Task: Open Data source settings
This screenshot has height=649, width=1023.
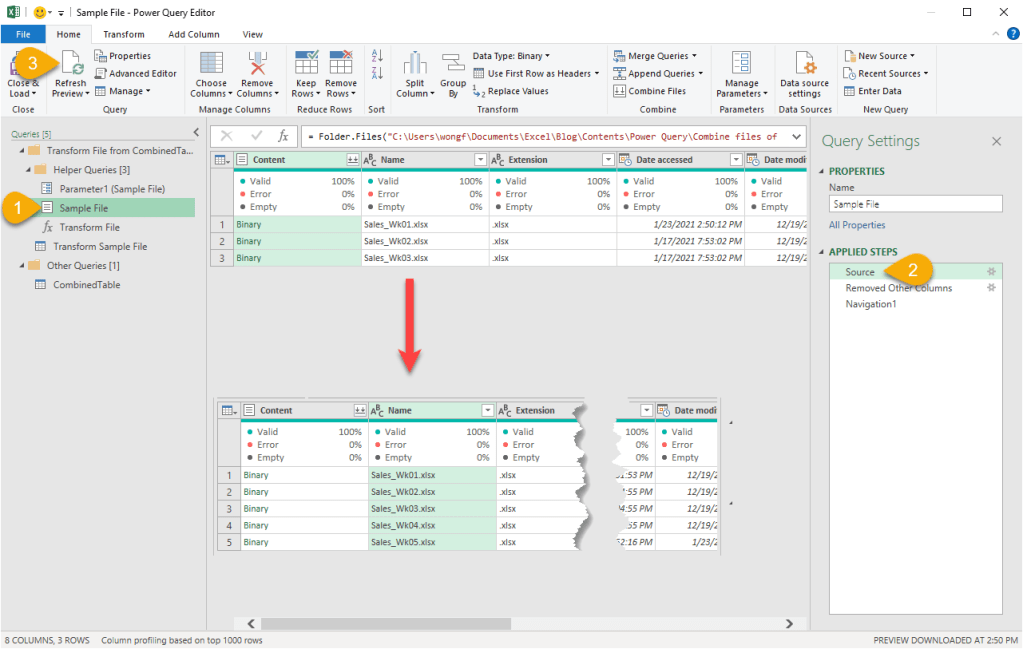Action: [x=804, y=65]
